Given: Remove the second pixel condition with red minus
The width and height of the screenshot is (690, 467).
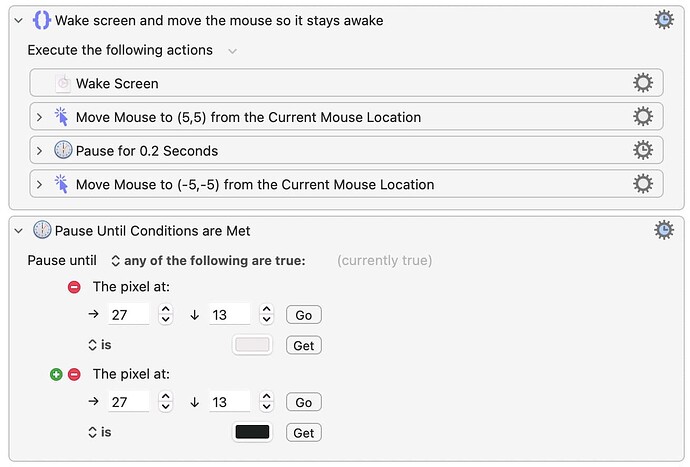Looking at the screenshot, I should (x=74, y=374).
